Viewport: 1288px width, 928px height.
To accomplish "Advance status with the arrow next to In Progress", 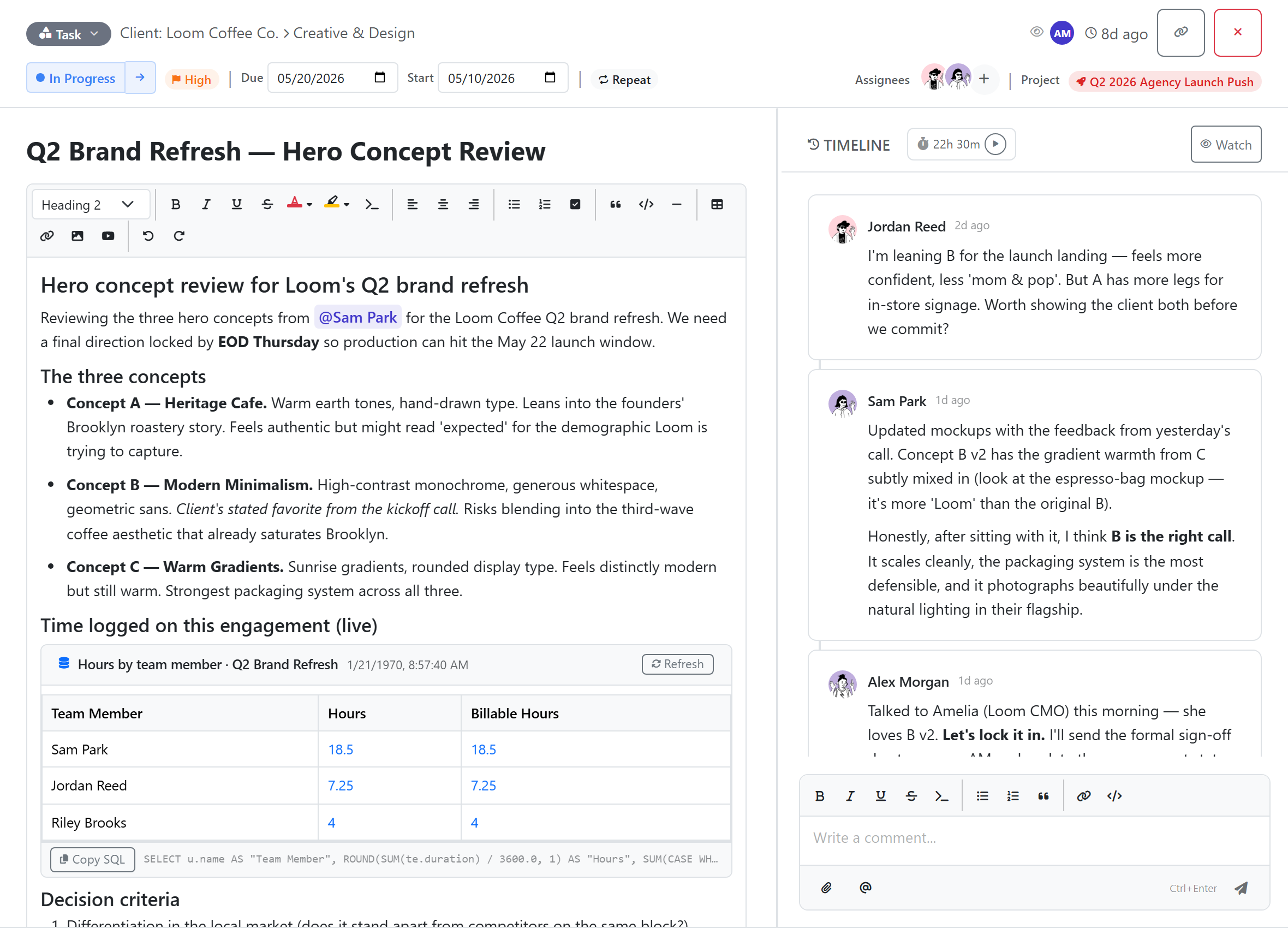I will 140,78.
